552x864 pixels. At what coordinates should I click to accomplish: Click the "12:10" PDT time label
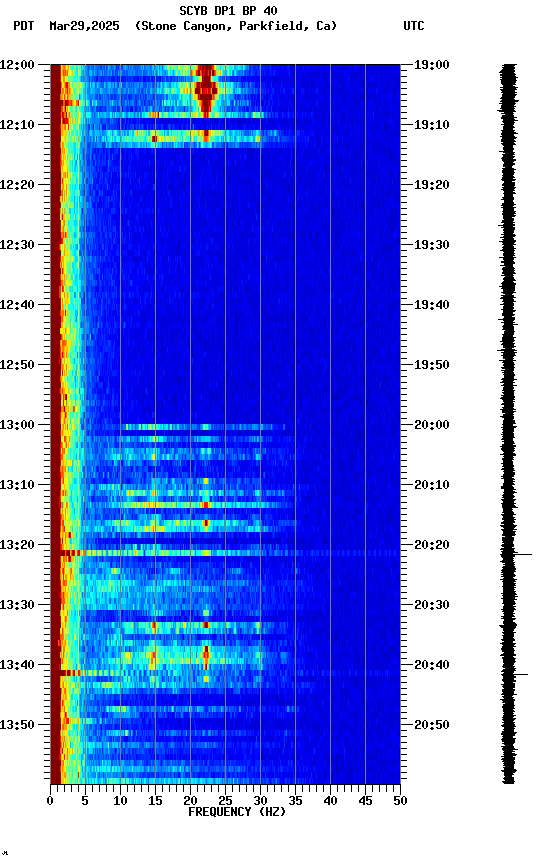[17, 125]
